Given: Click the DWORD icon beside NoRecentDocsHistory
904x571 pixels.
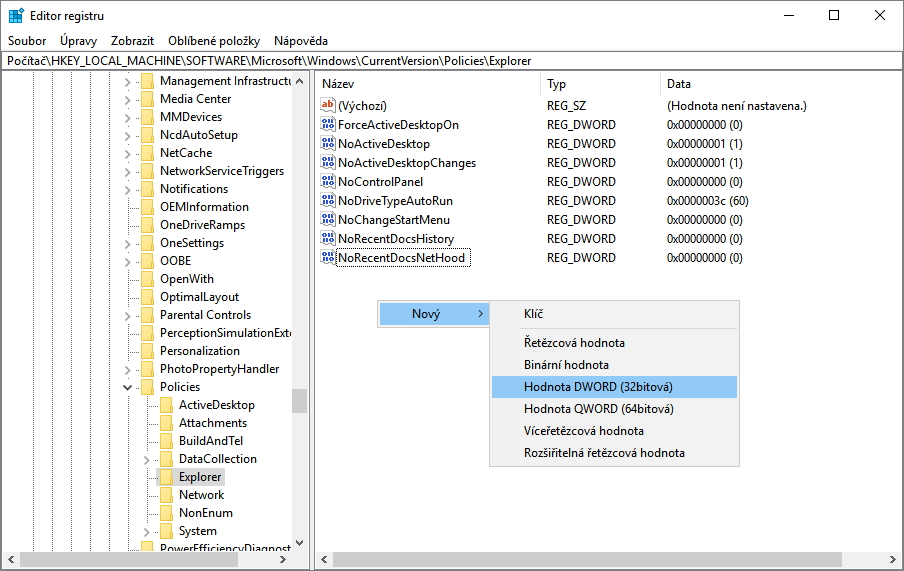Looking at the screenshot, I should 327,238.
